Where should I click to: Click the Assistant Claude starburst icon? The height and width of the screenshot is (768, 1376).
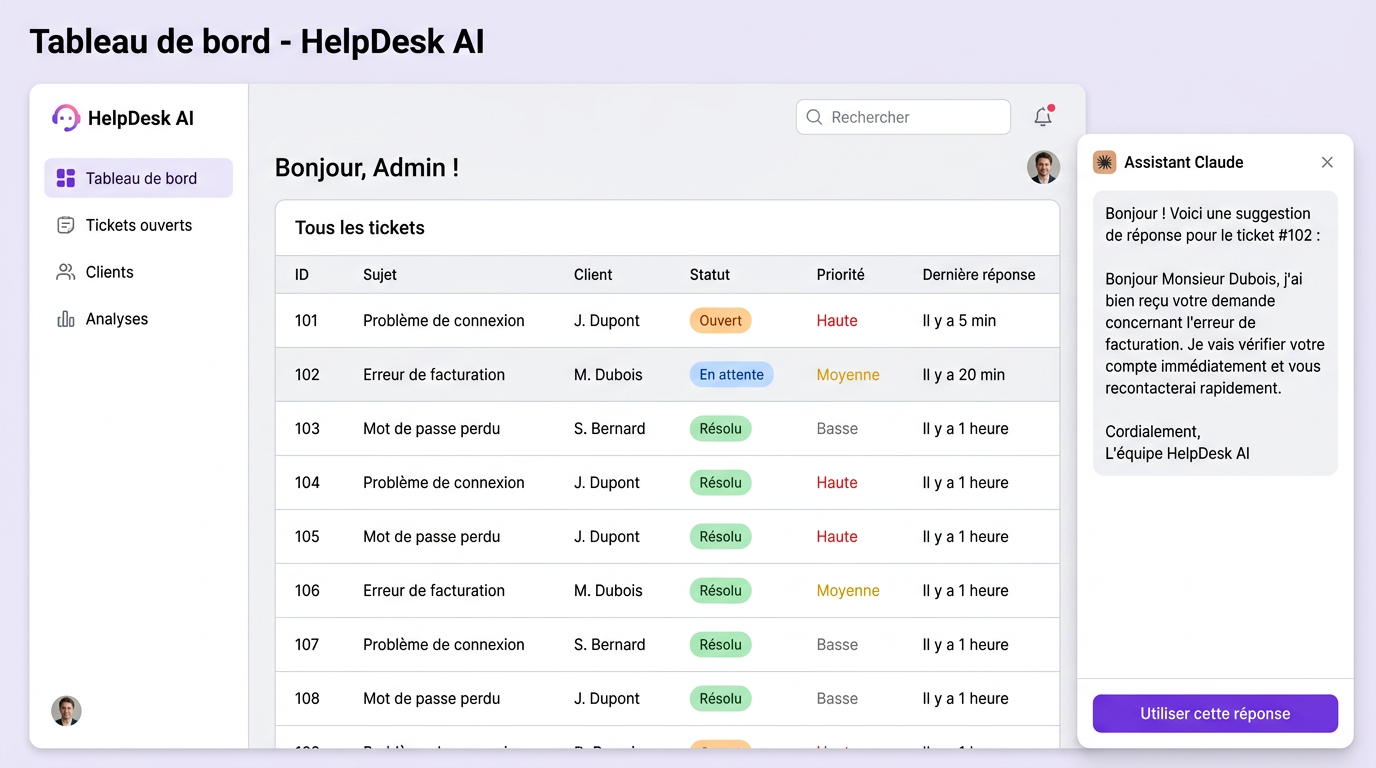click(1104, 162)
